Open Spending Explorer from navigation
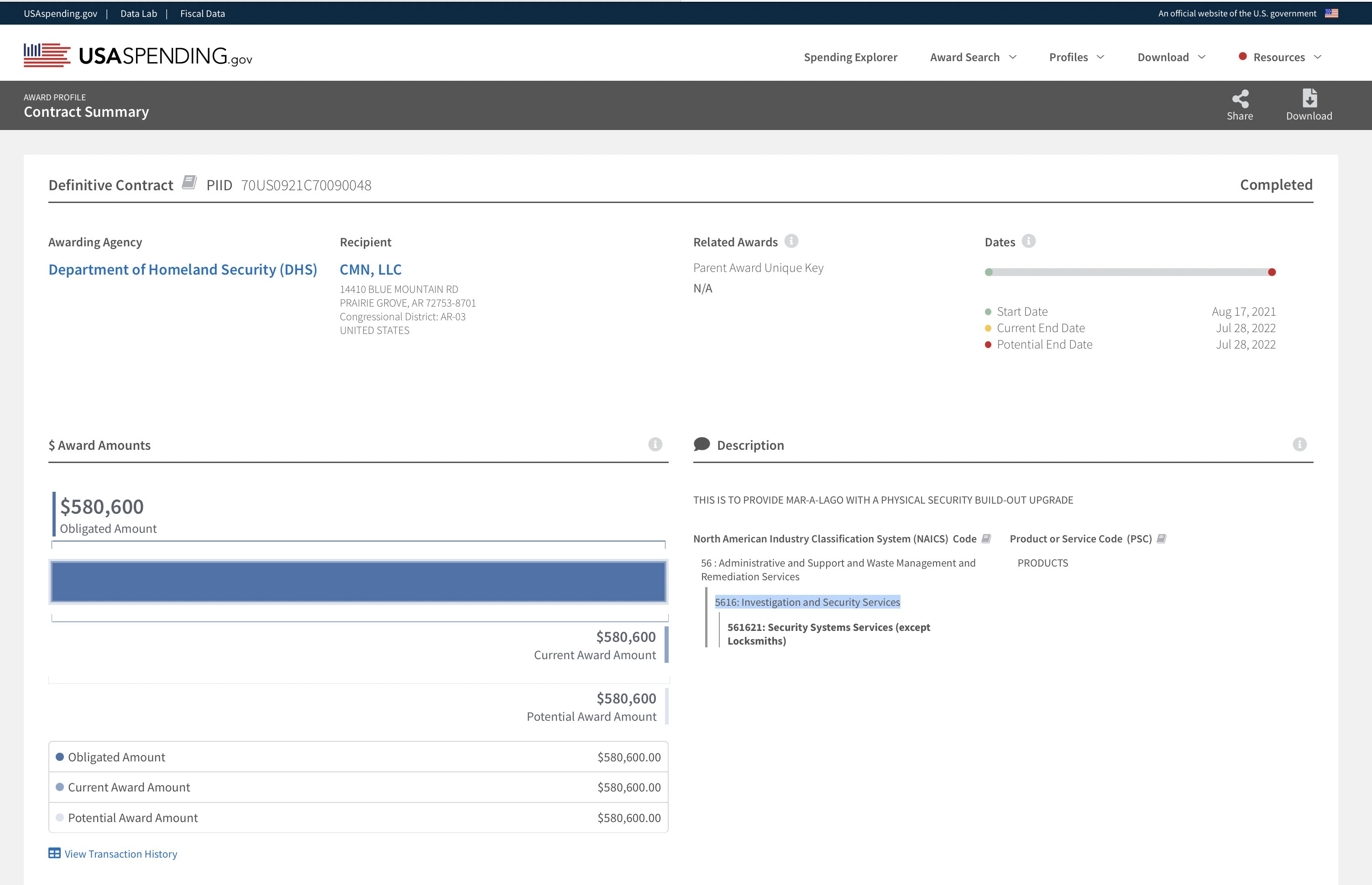The height and width of the screenshot is (885, 1372). 850,57
